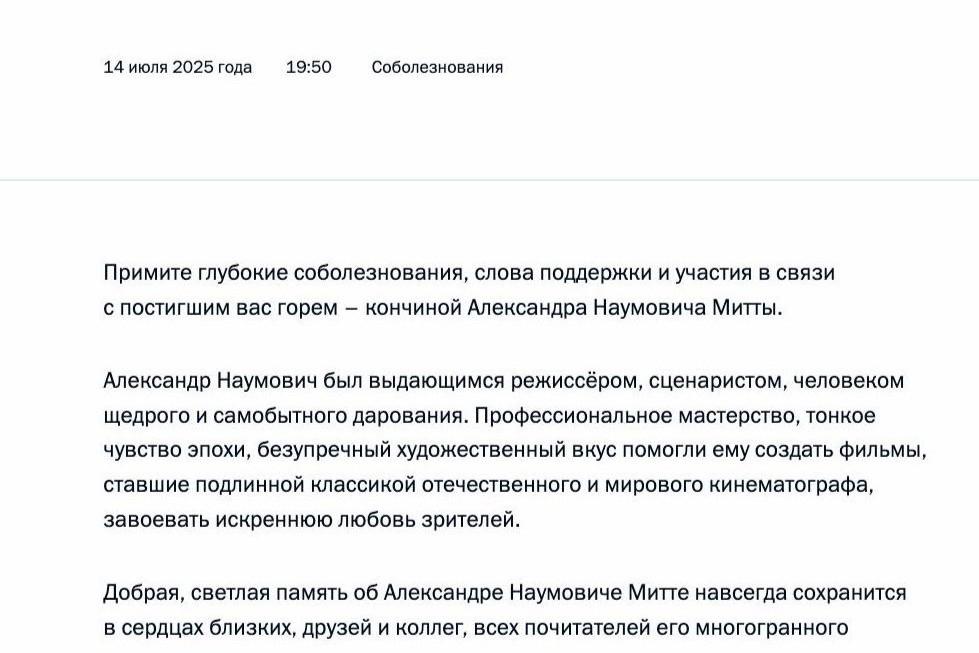Click the horizontal divider line below the header

pos(489,180)
